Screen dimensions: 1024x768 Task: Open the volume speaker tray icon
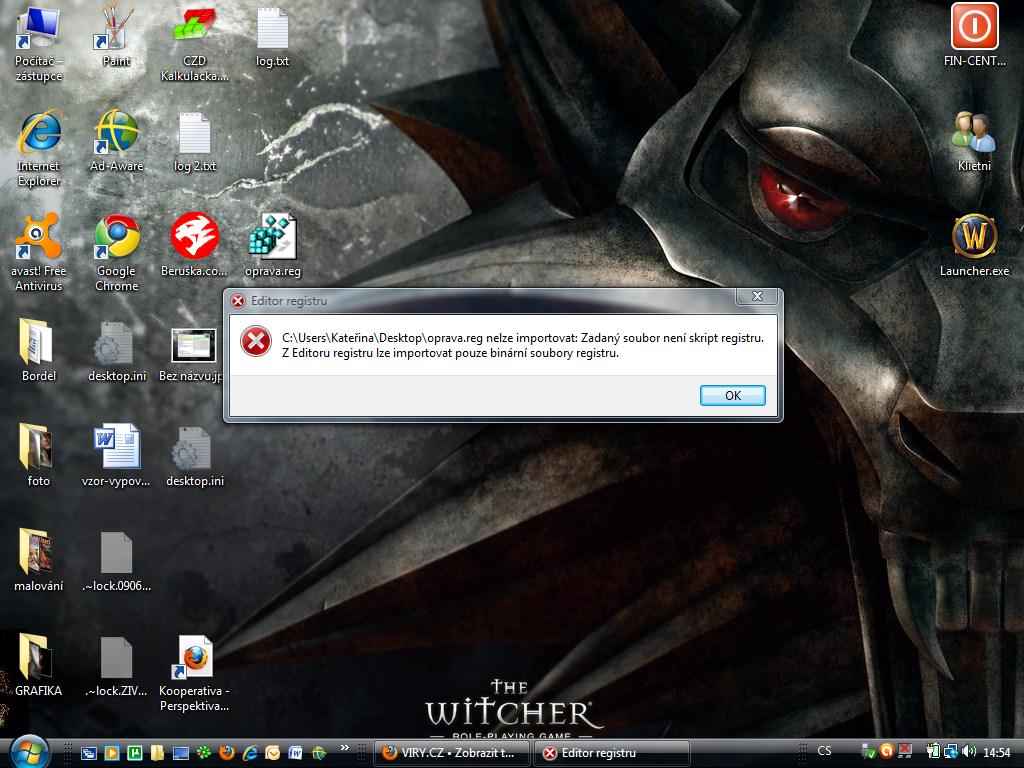(969, 751)
